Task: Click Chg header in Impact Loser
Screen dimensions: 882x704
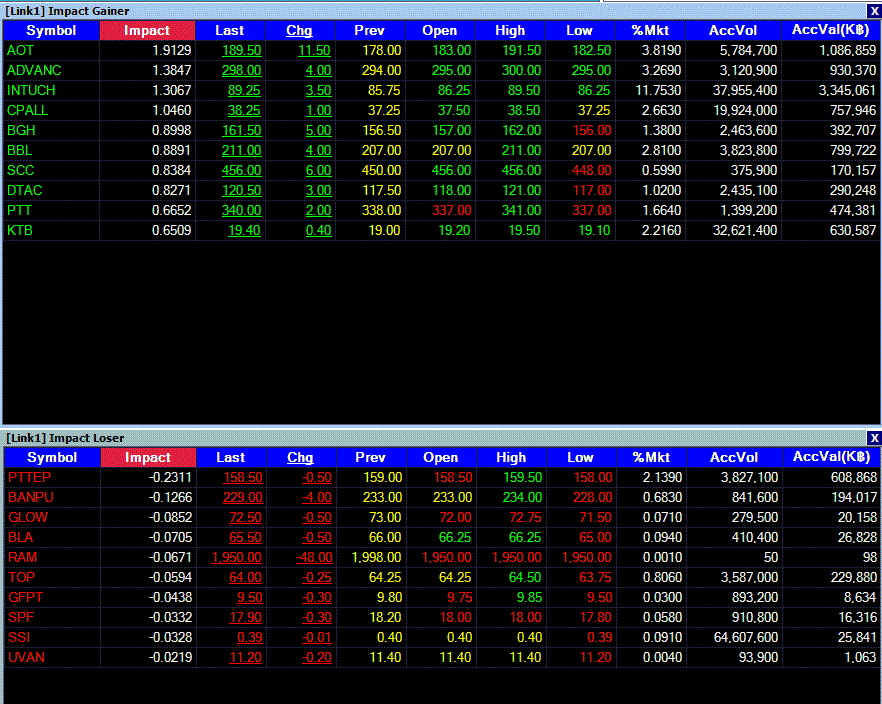Action: tap(300, 457)
